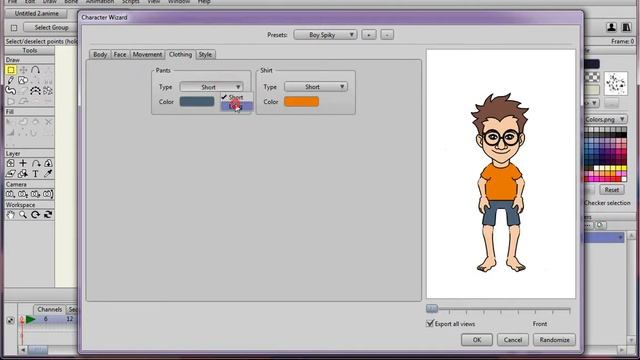Choose the Zoom Camera tool

coord(23,194)
